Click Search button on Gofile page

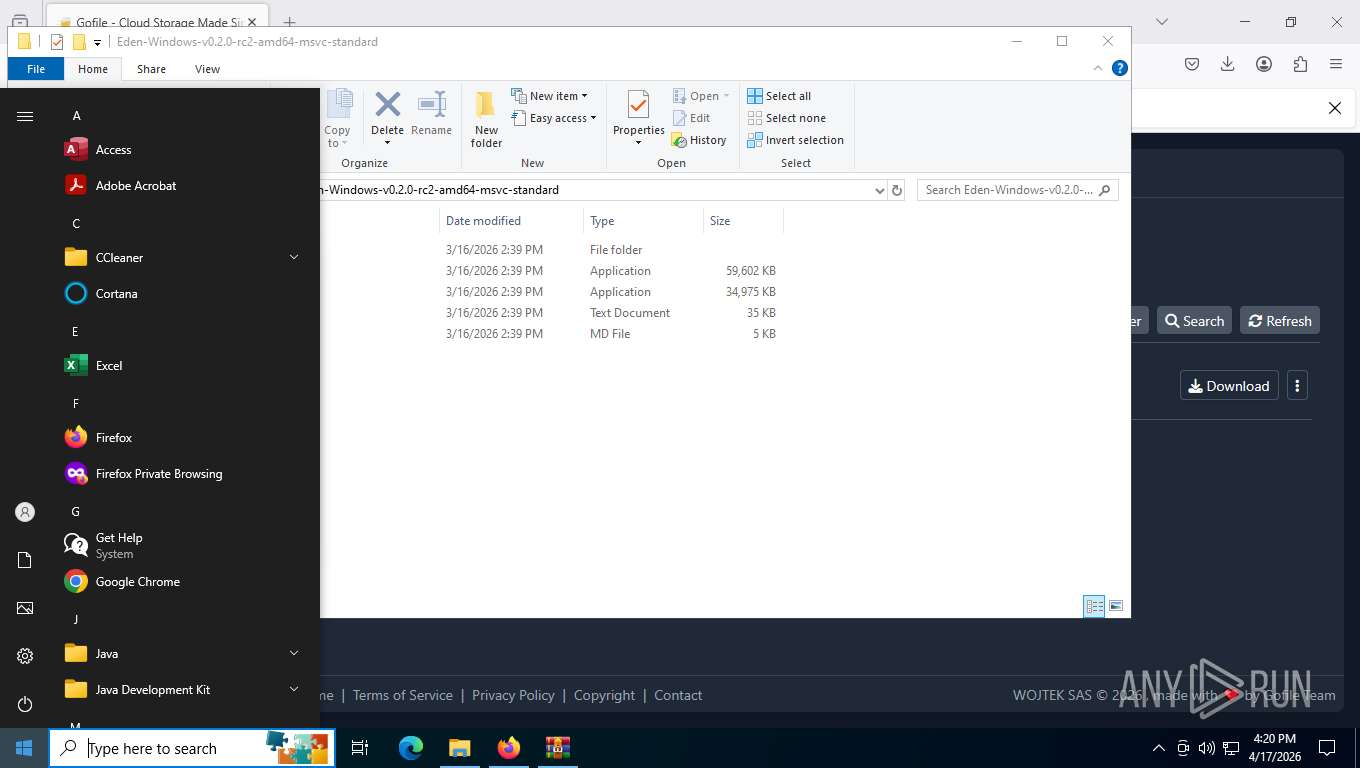tap(1194, 321)
